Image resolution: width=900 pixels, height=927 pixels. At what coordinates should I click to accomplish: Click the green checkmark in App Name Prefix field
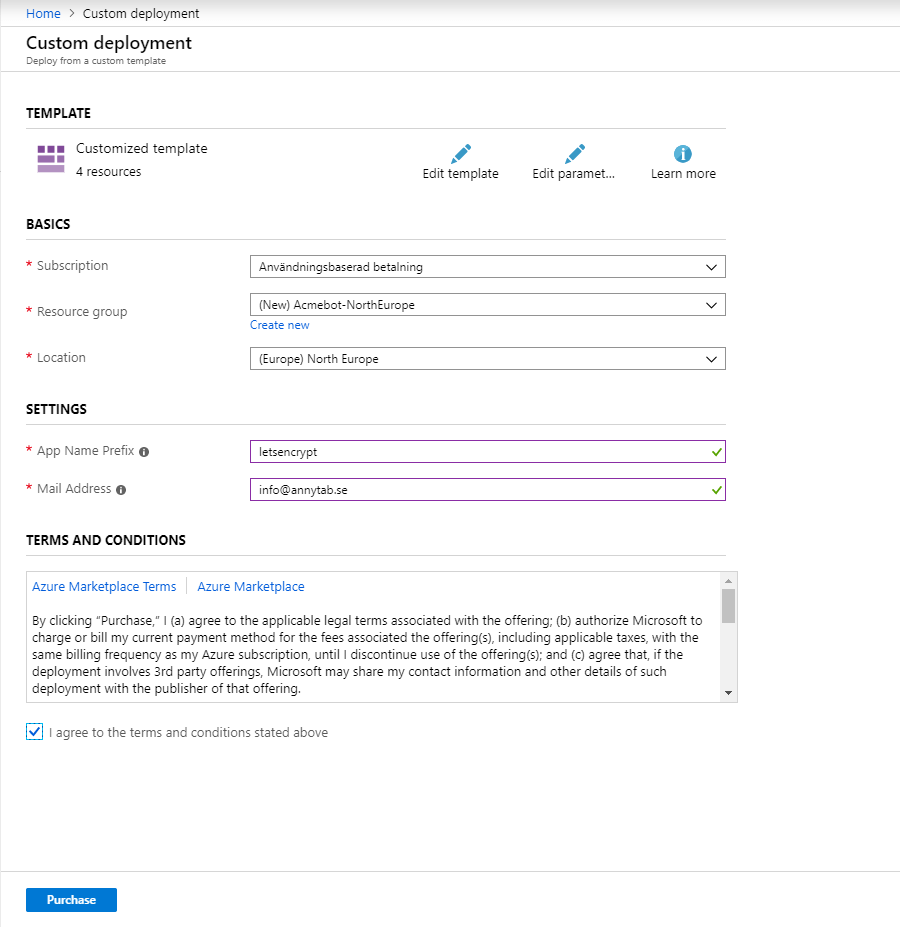717,452
